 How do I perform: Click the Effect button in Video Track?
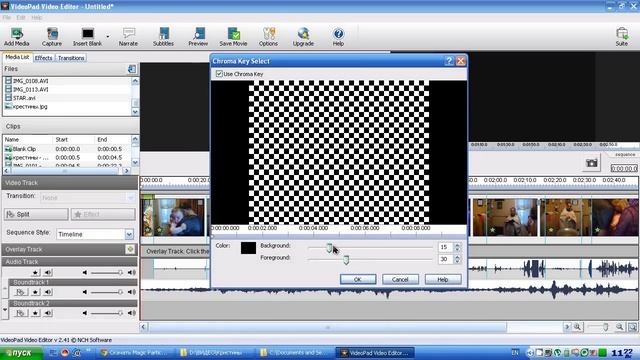pyautogui.click(x=103, y=214)
